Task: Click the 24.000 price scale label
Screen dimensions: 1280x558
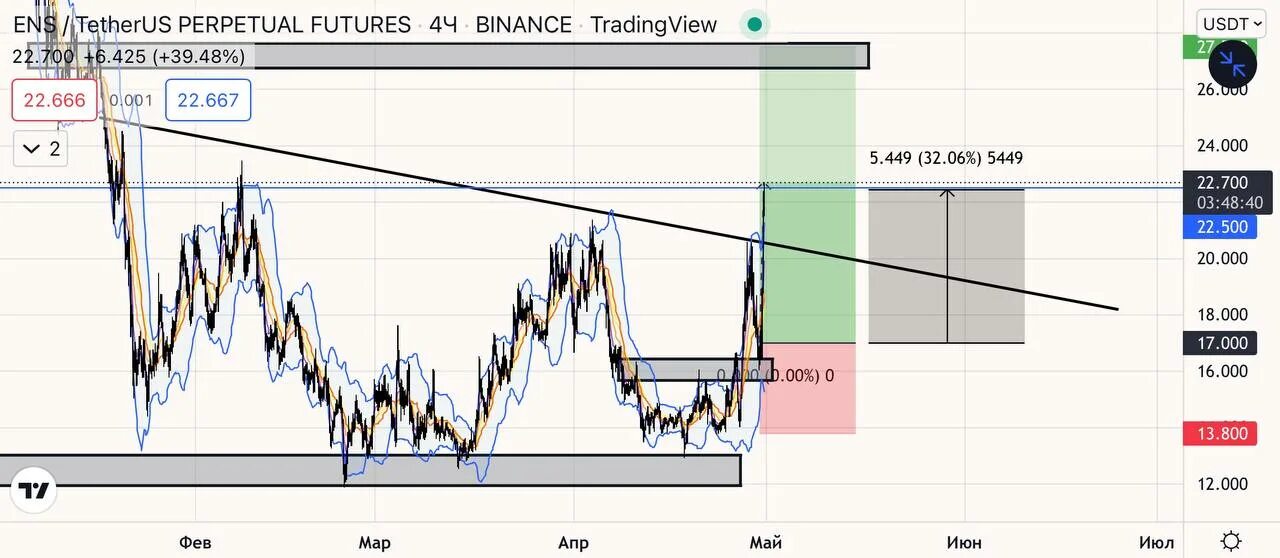Action: (1222, 145)
